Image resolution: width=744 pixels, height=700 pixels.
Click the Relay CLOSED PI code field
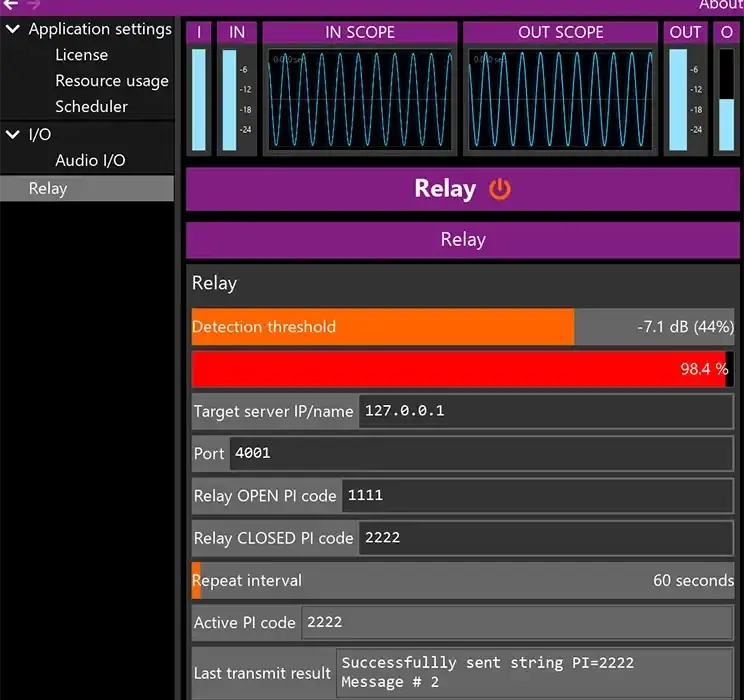546,538
